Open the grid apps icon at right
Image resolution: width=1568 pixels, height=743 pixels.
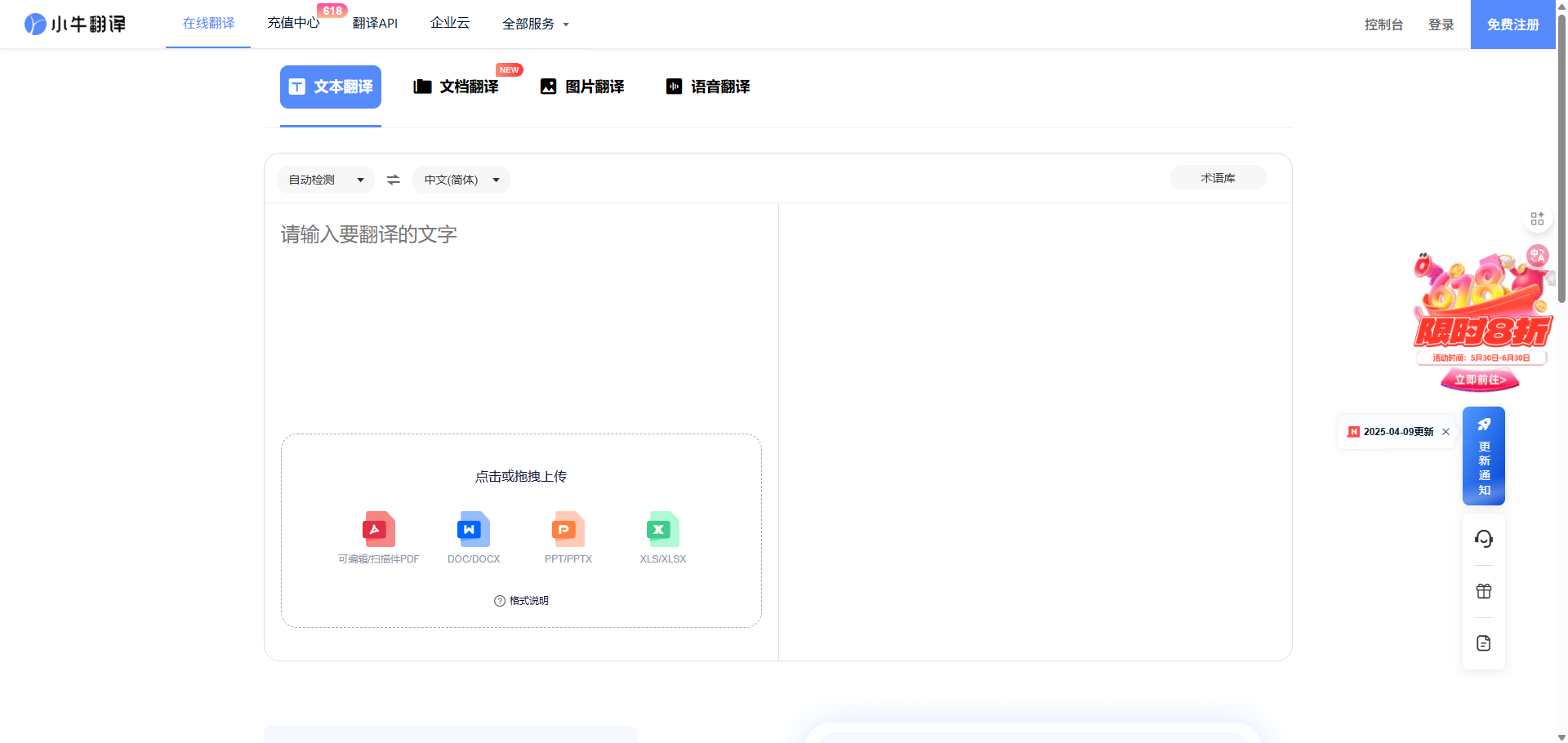(x=1537, y=218)
